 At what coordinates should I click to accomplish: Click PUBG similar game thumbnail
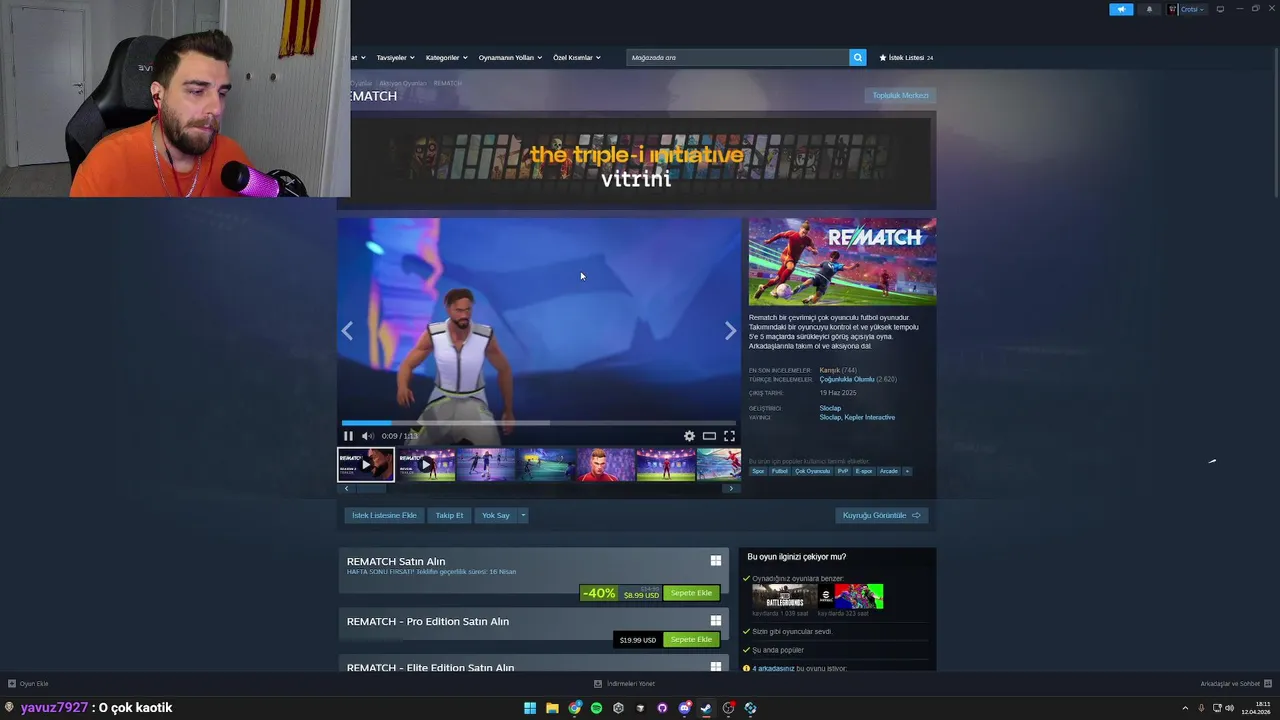(784, 596)
